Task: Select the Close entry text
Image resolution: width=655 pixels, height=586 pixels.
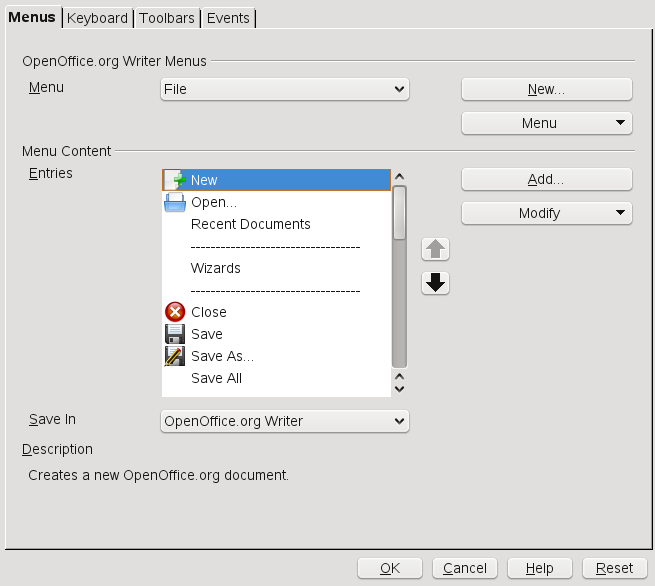Action: (x=209, y=312)
